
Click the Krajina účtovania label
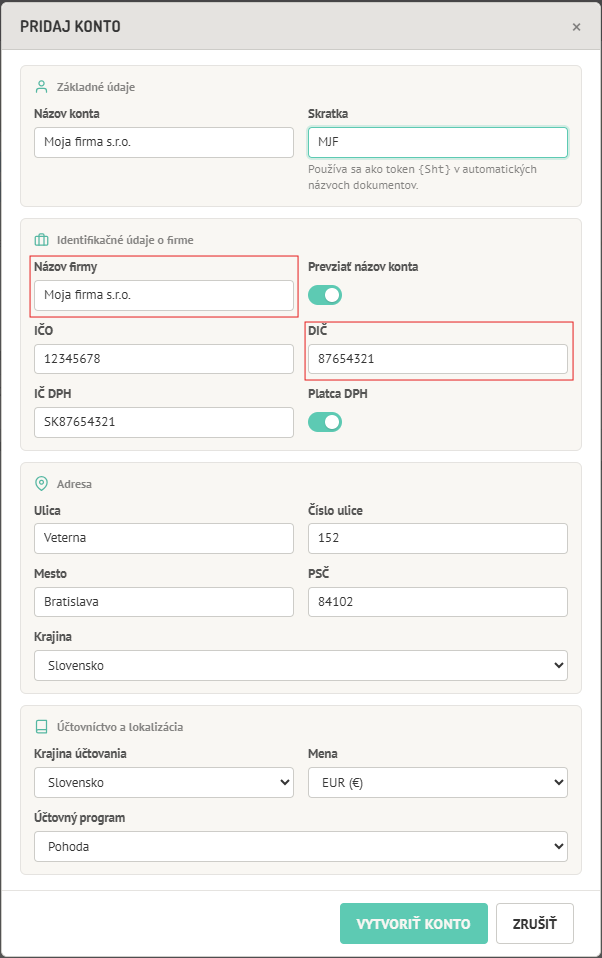pyautogui.click(x=80, y=753)
